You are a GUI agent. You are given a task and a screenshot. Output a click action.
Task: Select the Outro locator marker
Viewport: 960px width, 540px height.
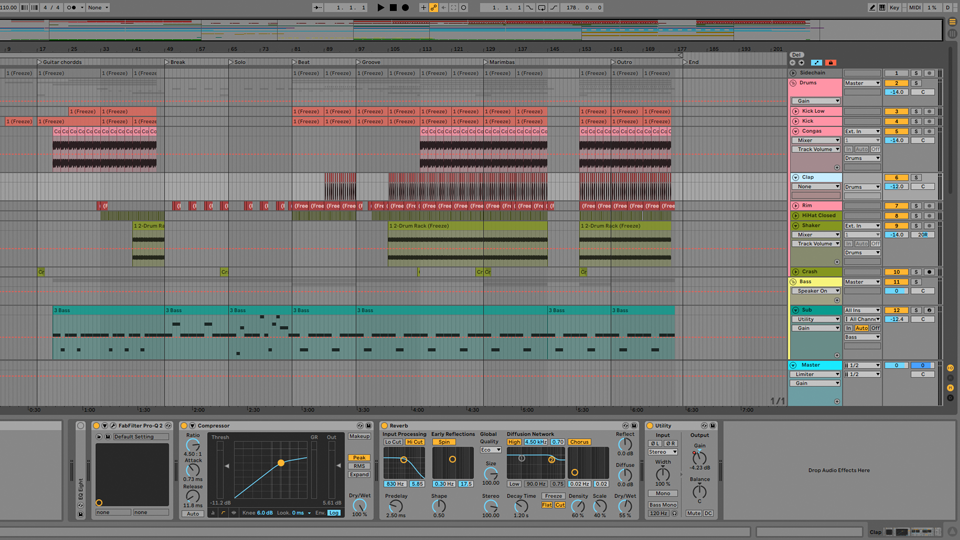coord(621,62)
